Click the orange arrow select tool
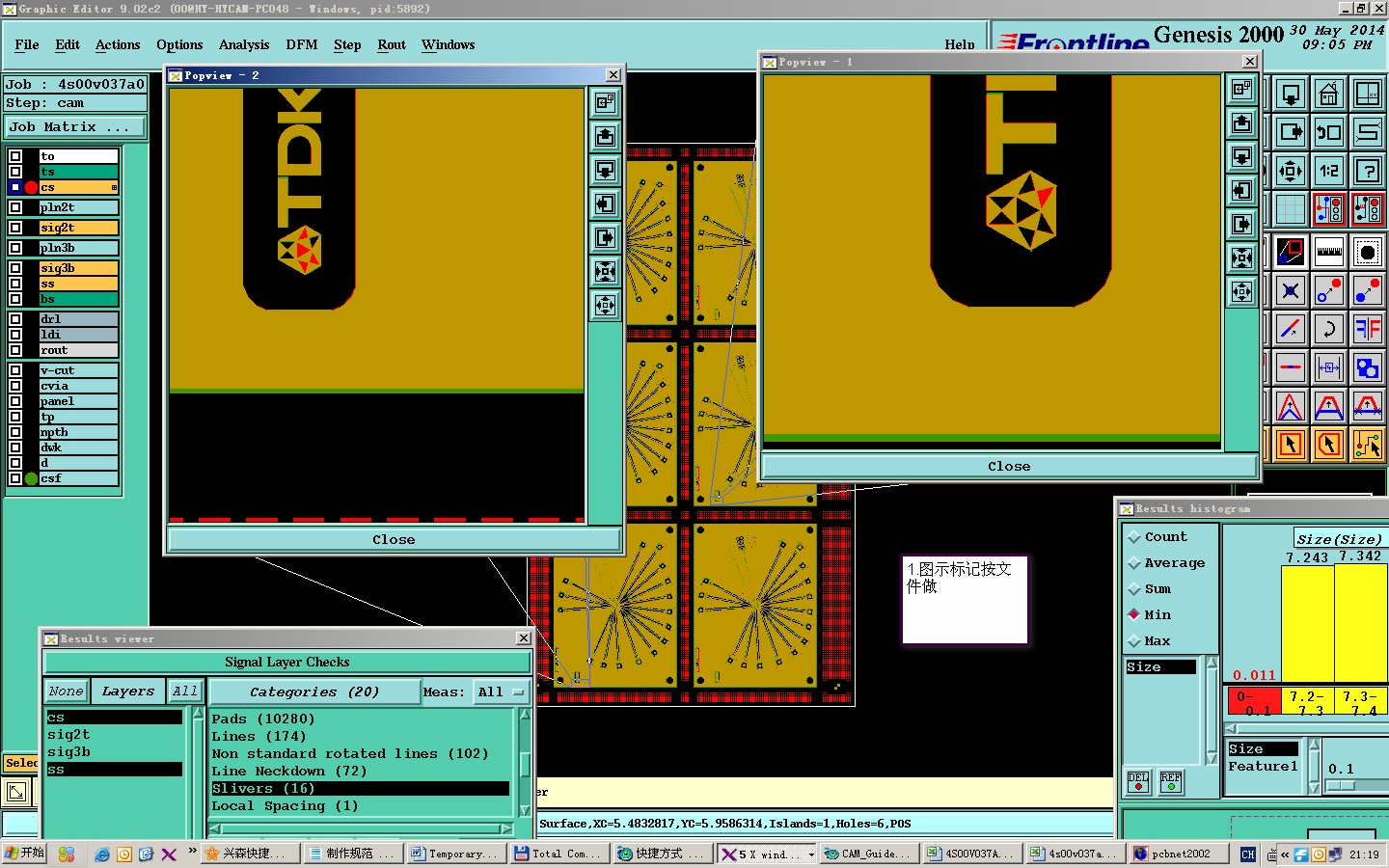The width and height of the screenshot is (1389, 868). coord(1291,444)
